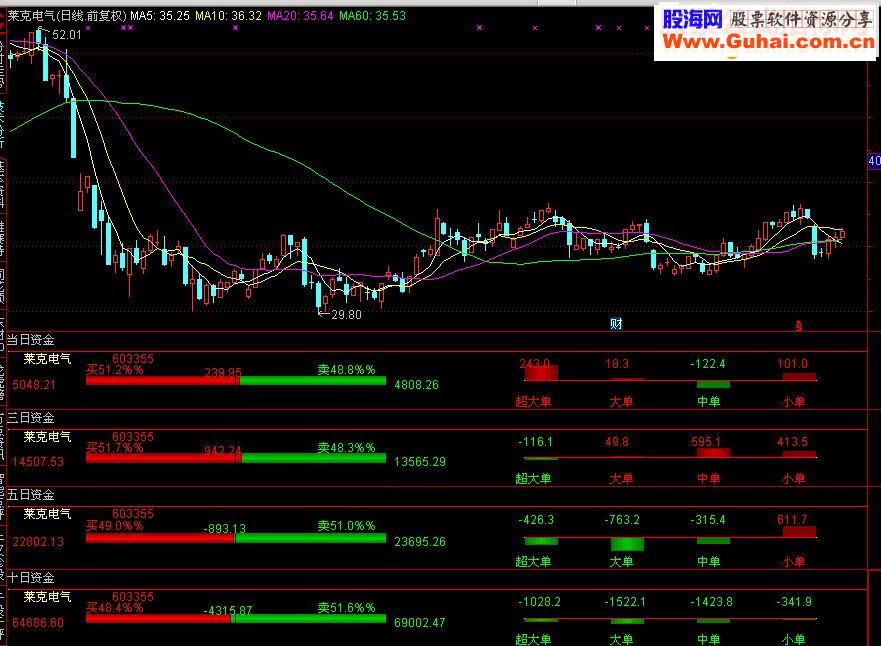Click the 买49.0%% label
Image resolution: width=881 pixels, height=646 pixels.
tap(115, 526)
